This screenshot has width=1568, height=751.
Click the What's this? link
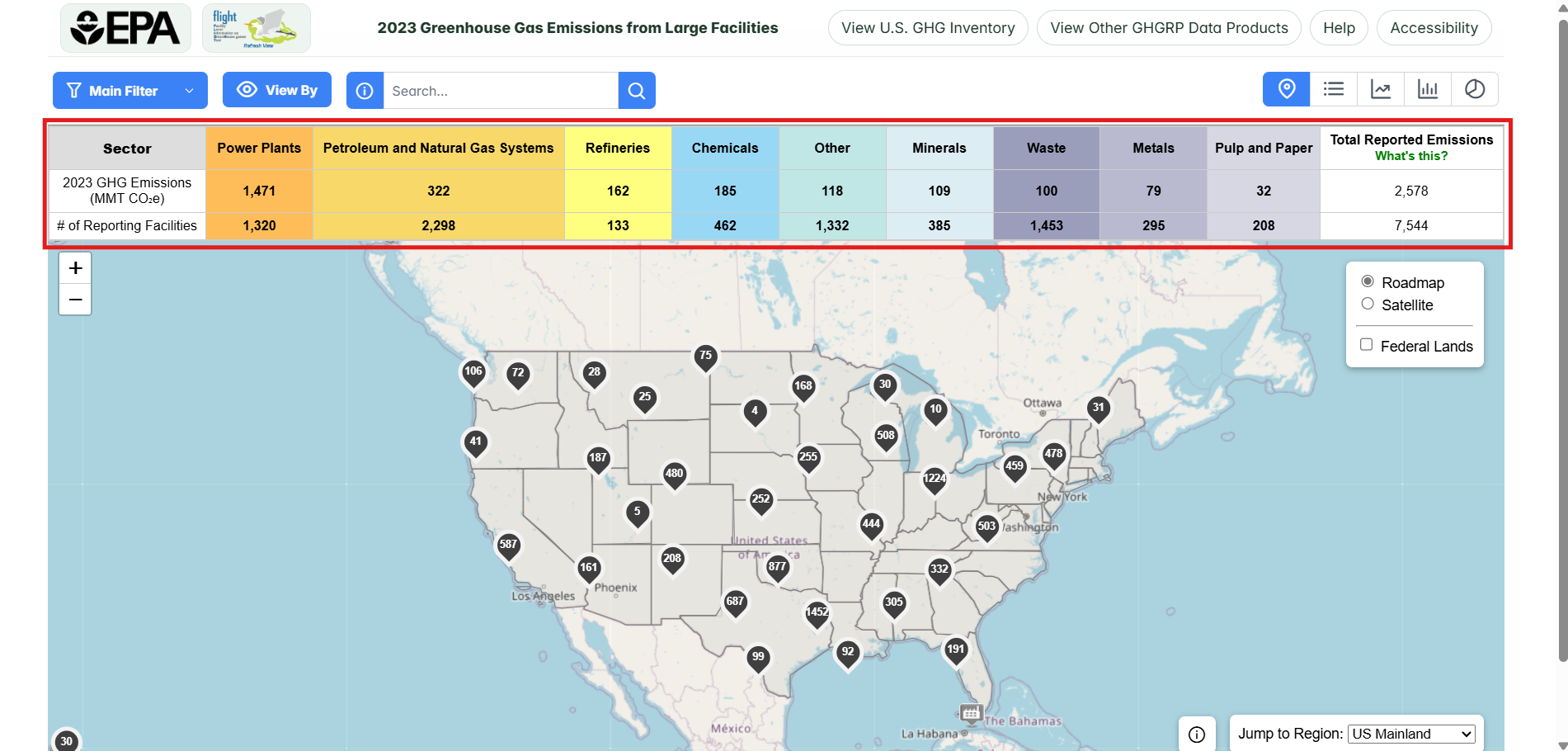[x=1412, y=154]
